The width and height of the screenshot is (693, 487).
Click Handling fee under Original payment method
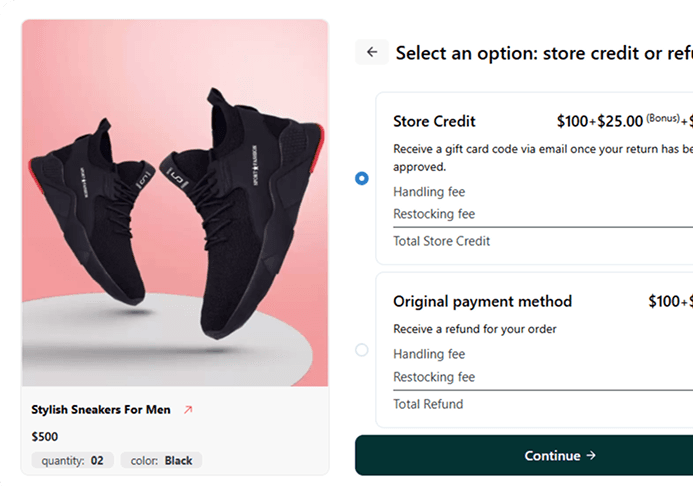429,354
